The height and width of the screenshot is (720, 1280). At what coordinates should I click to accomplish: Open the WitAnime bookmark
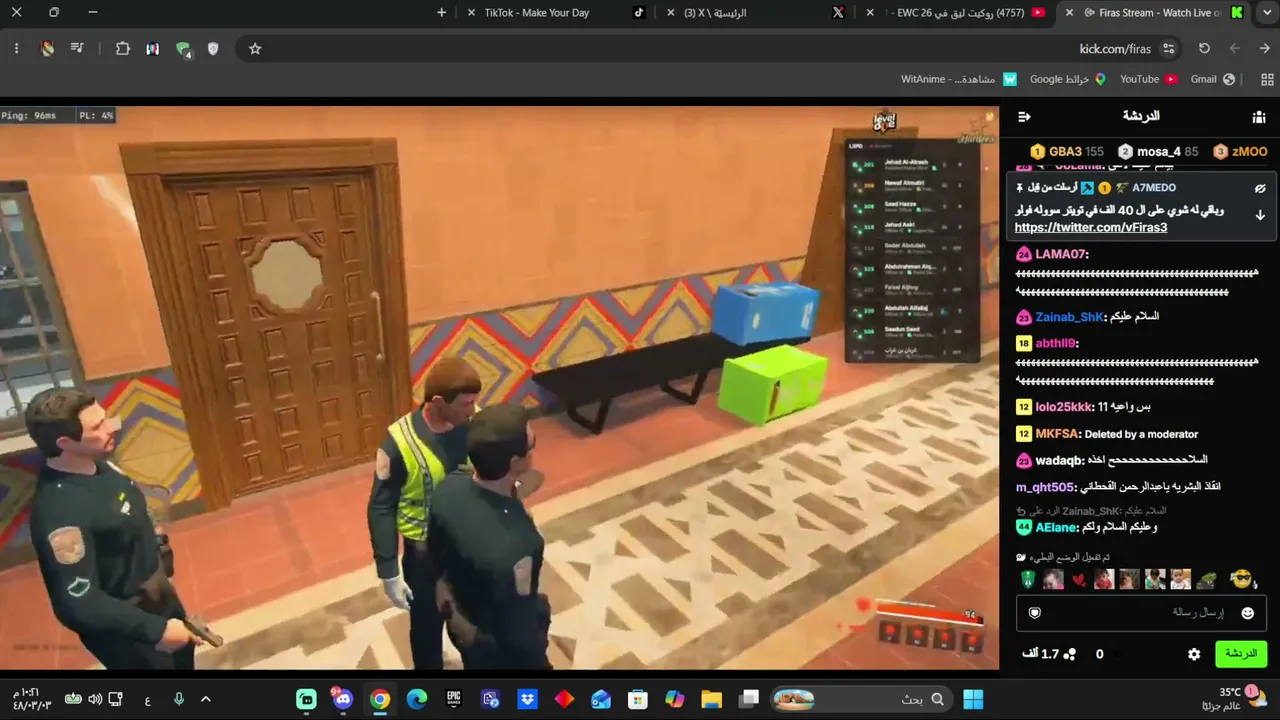[x=959, y=79]
